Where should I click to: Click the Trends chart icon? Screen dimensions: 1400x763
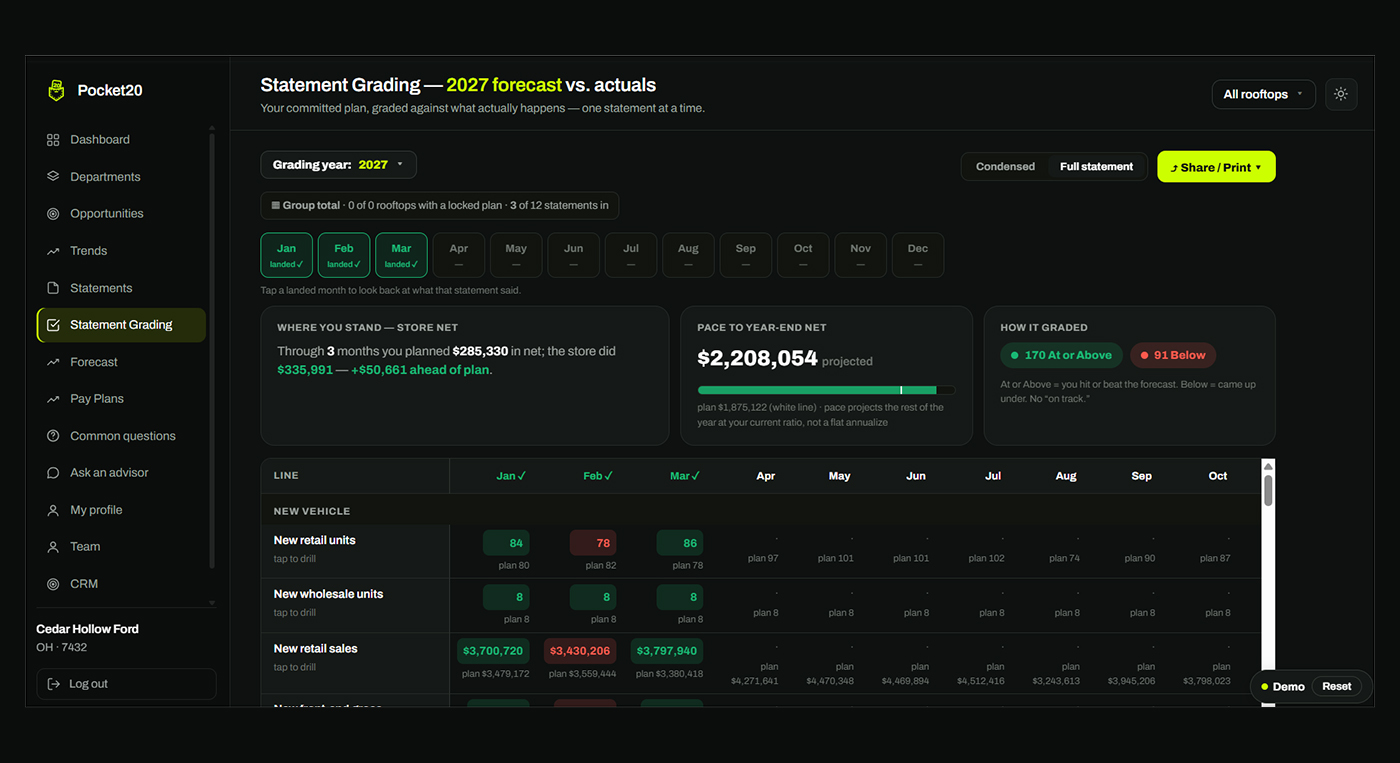53,251
